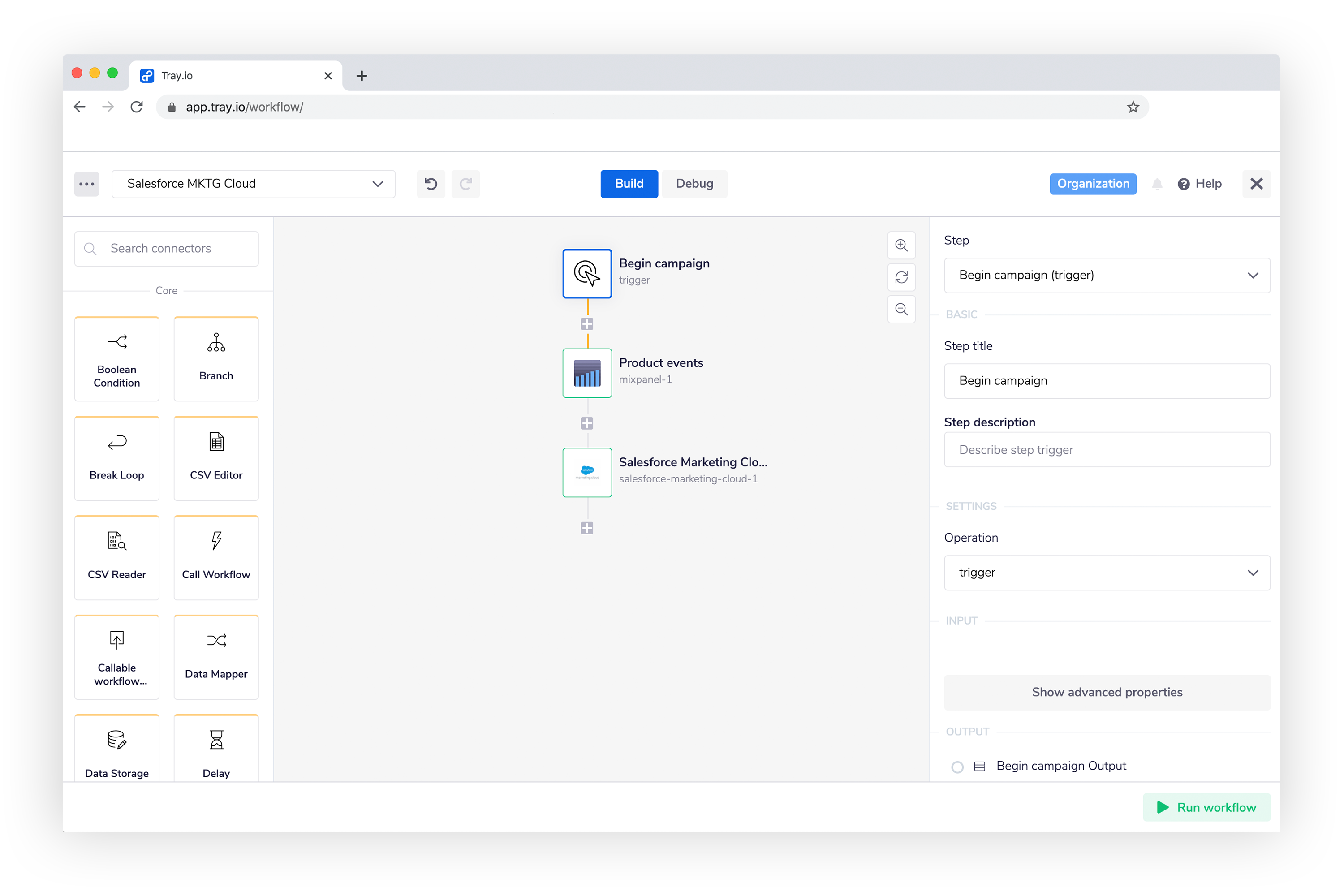Click the Product events mixpanel node
This screenshot has height=896, width=1344.
click(587, 370)
